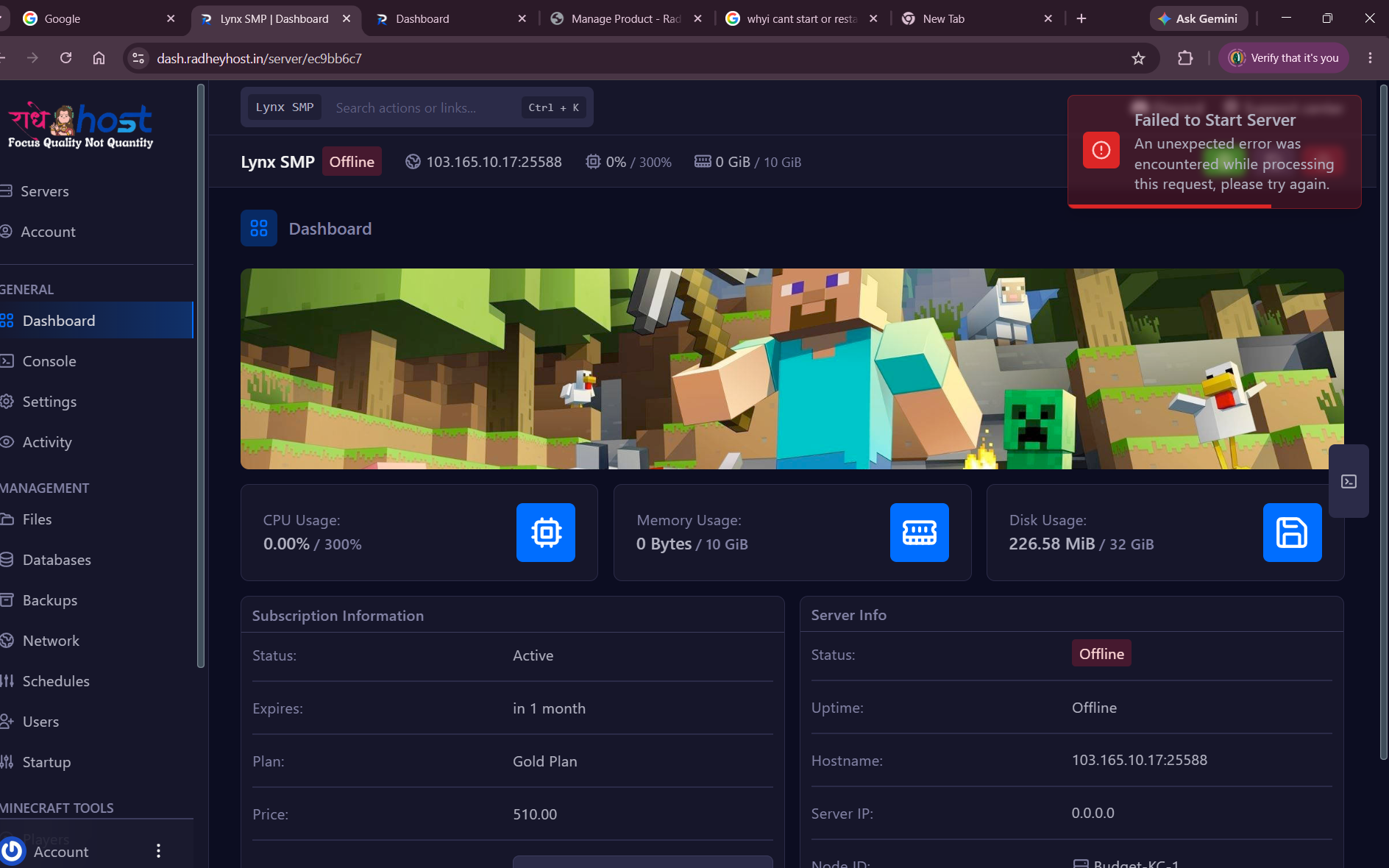Viewport: 1389px width, 868px height.
Task: Click the Settings gear icon in sidebar
Action: tap(7, 402)
